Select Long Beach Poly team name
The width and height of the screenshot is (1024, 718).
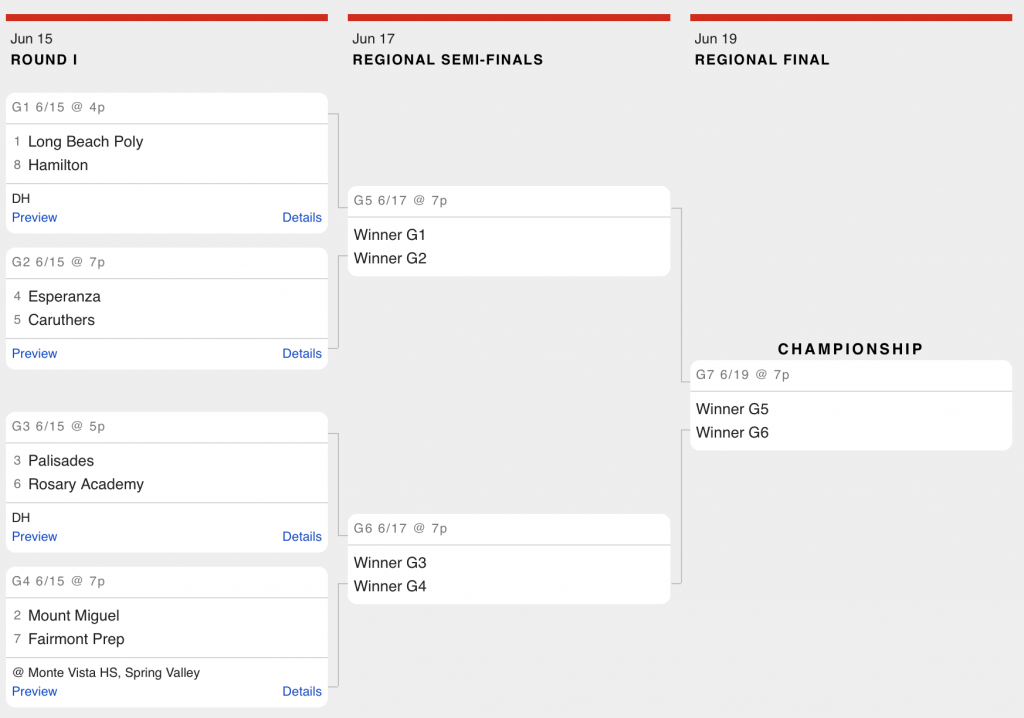[86, 142]
